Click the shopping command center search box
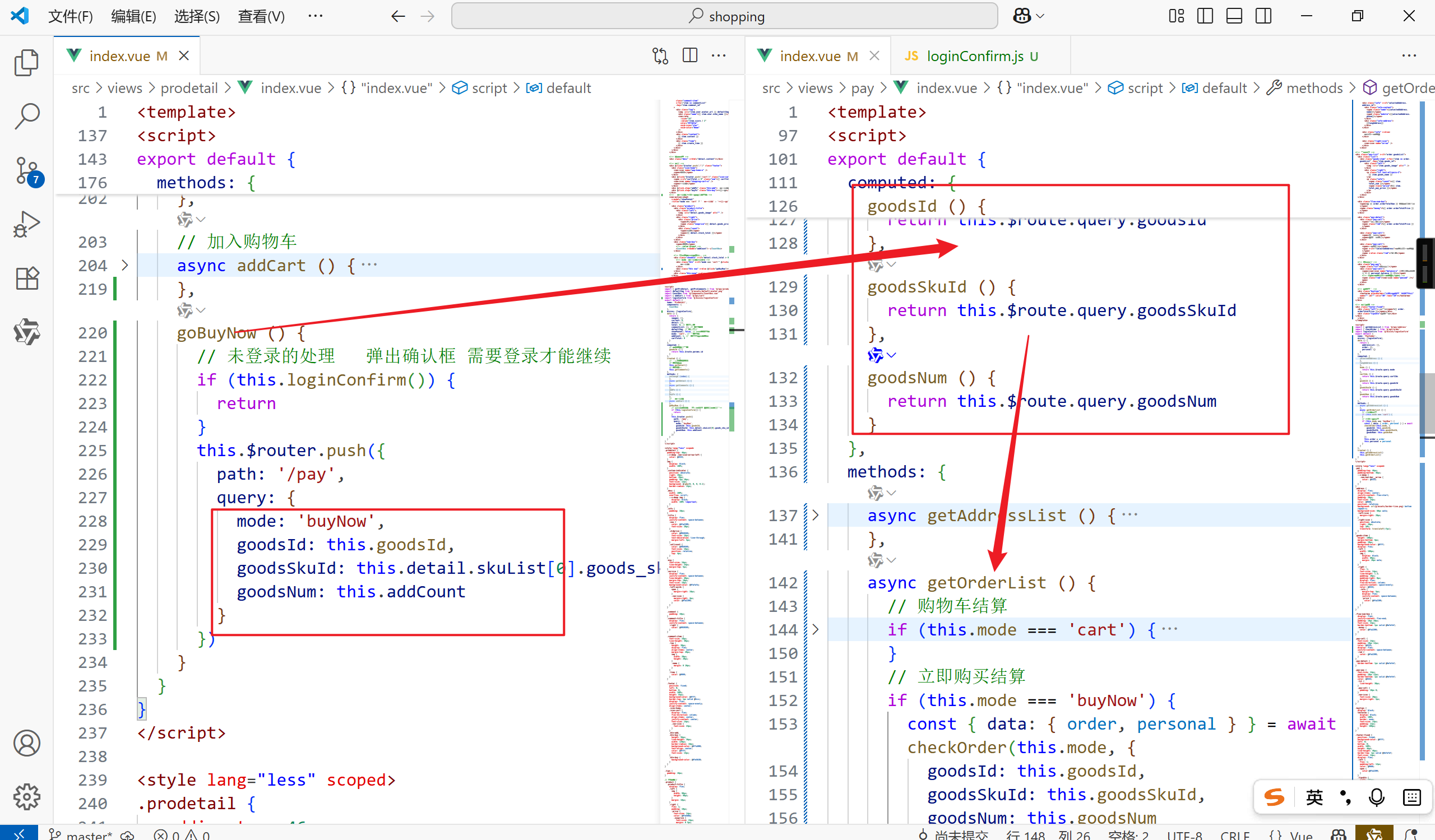Viewport: 1435px width, 840px height. pos(724,16)
